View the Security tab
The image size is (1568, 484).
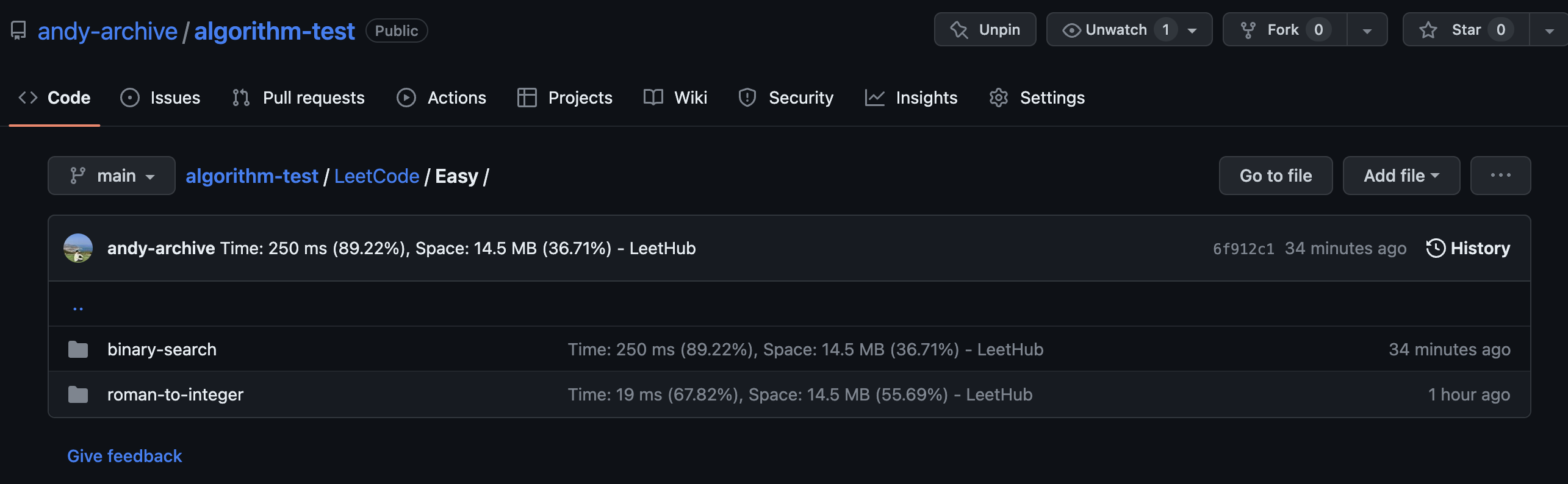(786, 98)
